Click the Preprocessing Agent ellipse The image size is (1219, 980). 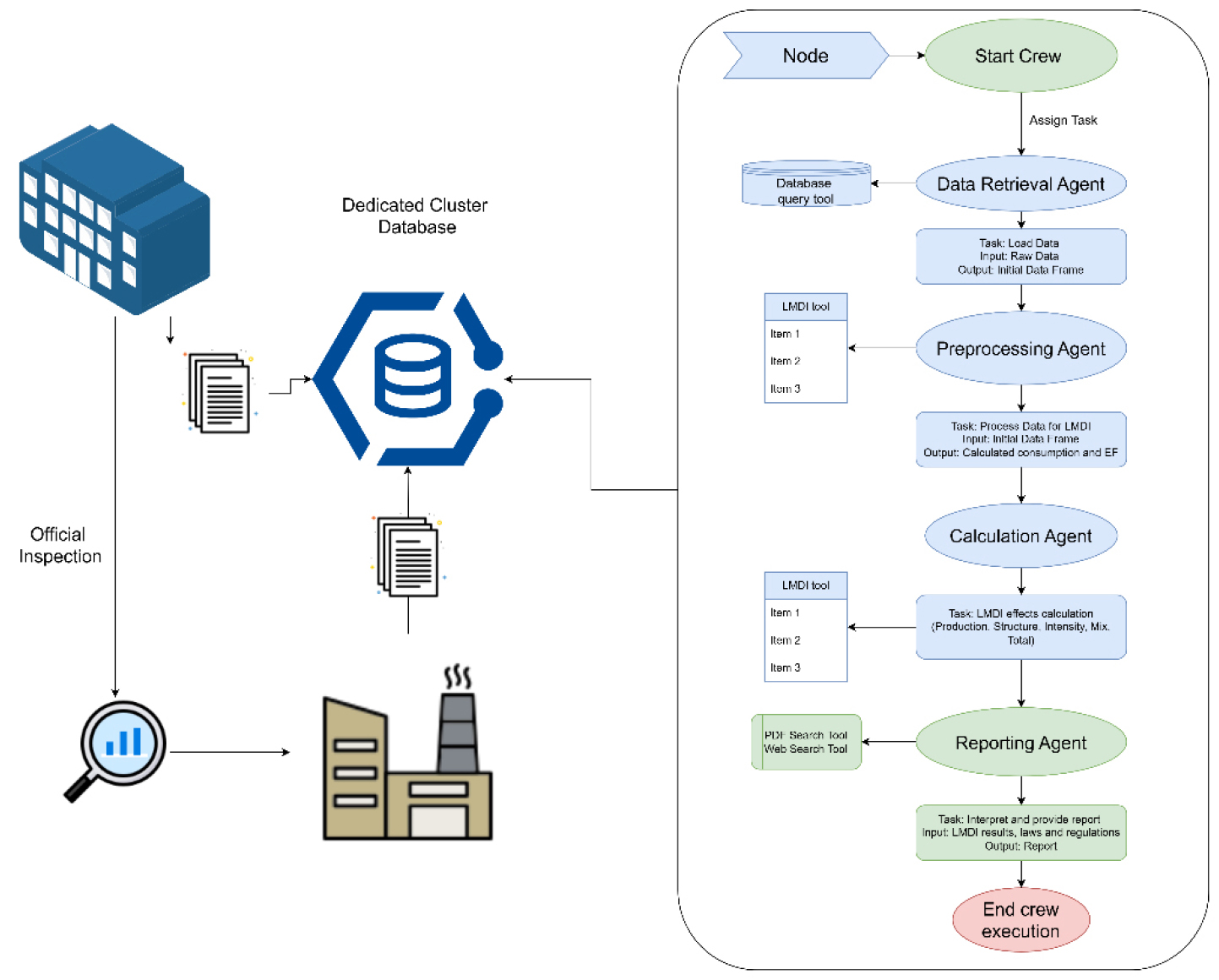[1020, 348]
